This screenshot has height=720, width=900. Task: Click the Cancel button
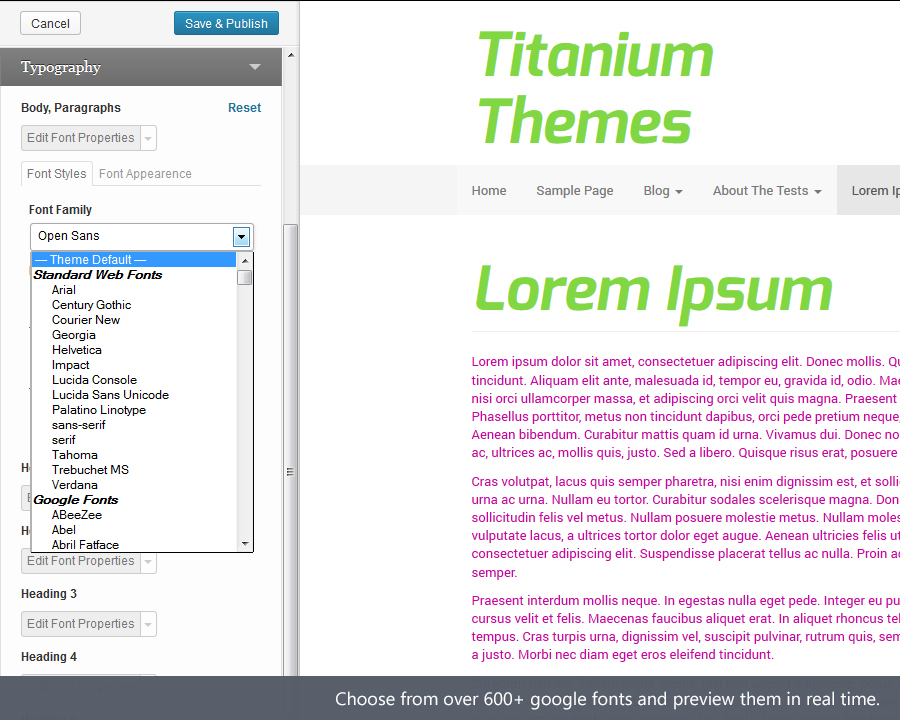[x=50, y=24]
